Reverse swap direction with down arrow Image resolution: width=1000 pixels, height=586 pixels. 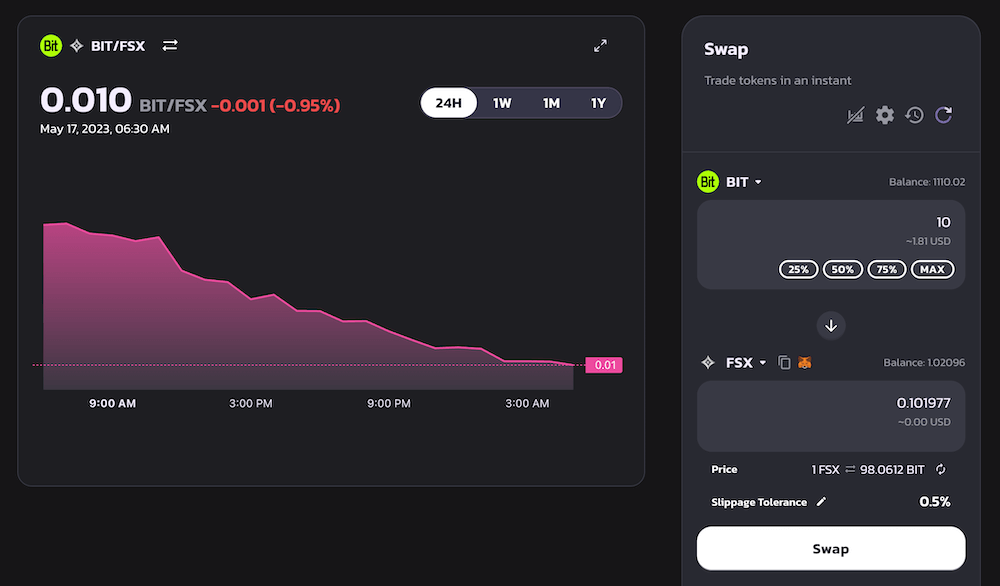click(x=830, y=325)
